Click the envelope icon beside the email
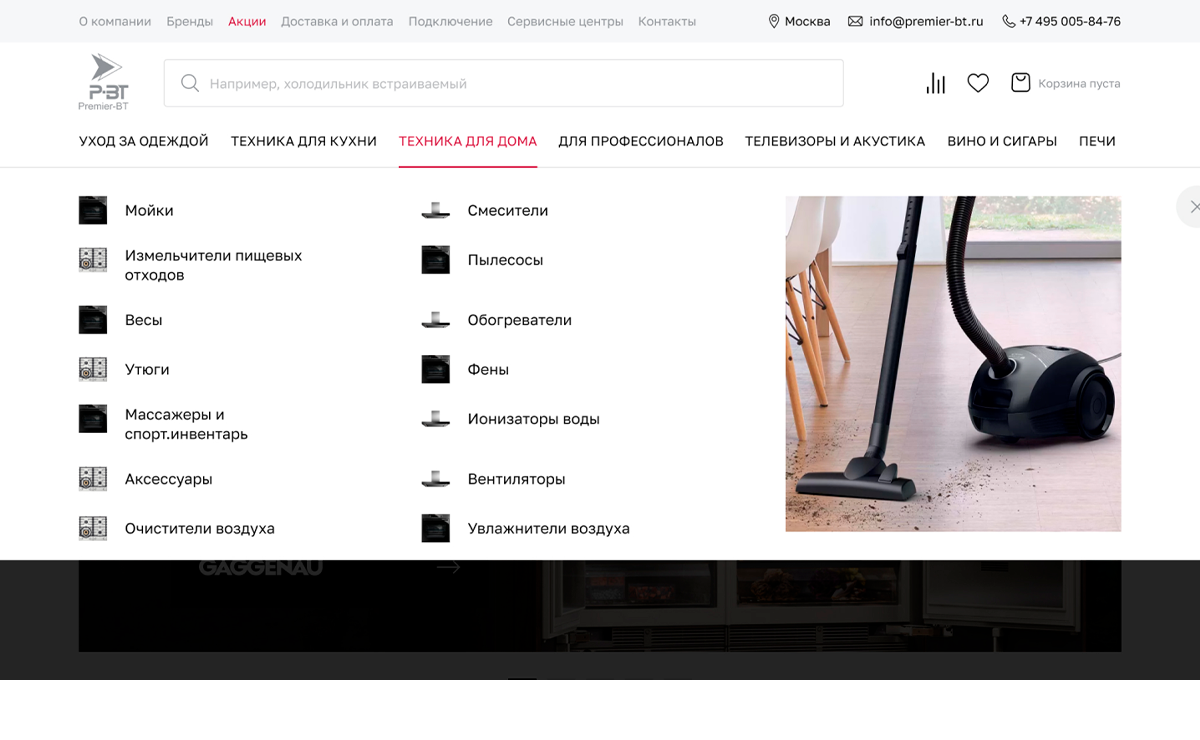Screen dimensions: 1200x740 click(855, 21)
